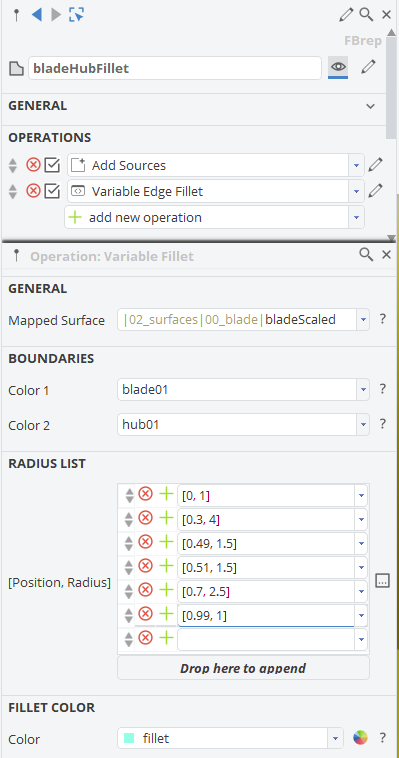399x758 pixels.
Task: Open the Mapped Surface dropdown
Action: (363, 320)
